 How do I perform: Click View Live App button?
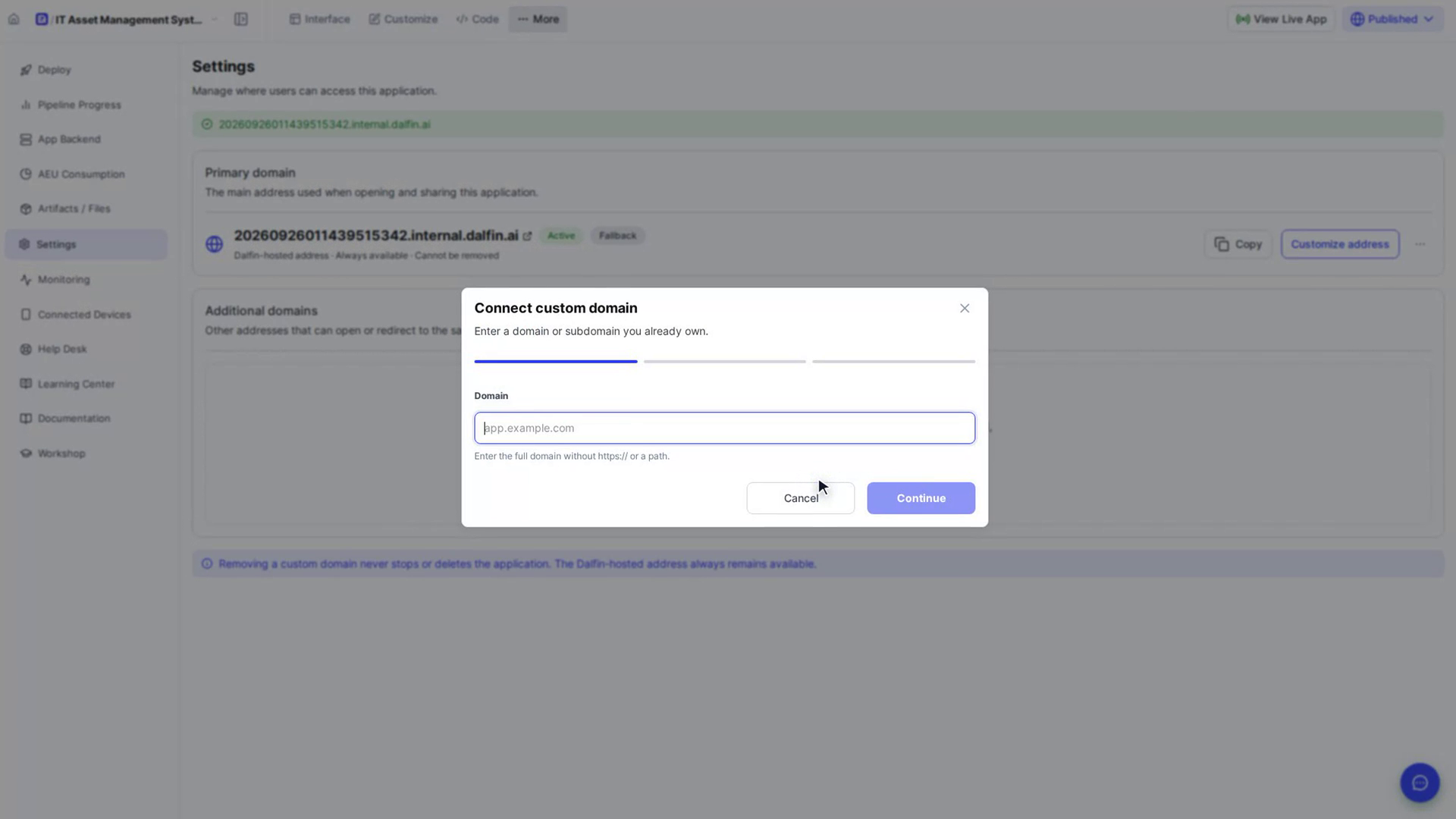coord(1281,19)
